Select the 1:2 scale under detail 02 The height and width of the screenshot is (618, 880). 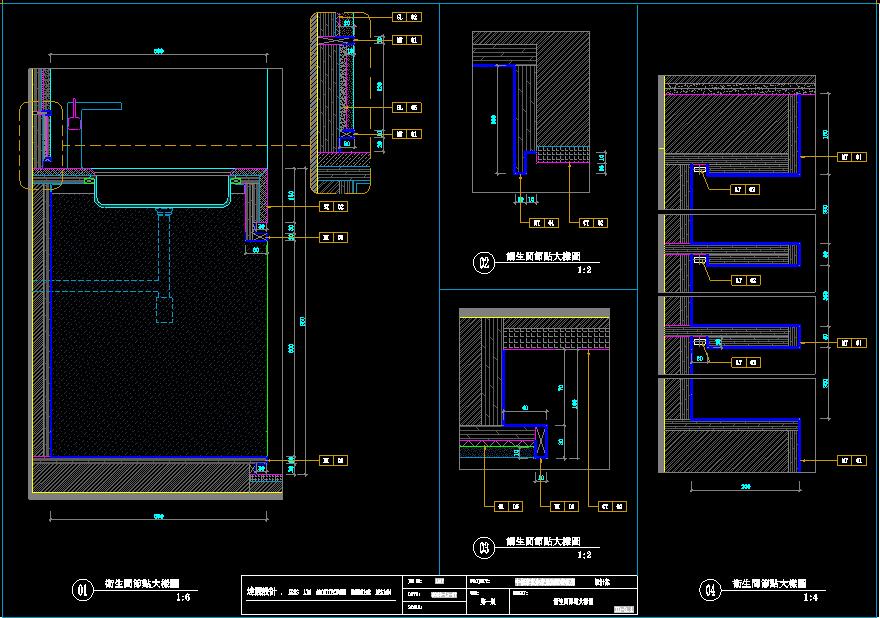[584, 270]
